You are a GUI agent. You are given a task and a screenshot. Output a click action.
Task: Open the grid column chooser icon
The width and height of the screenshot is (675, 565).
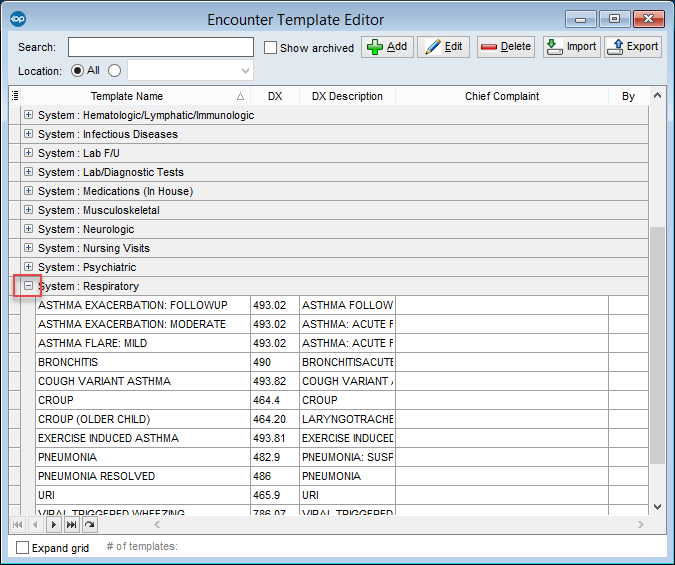pyautogui.click(x=15, y=96)
